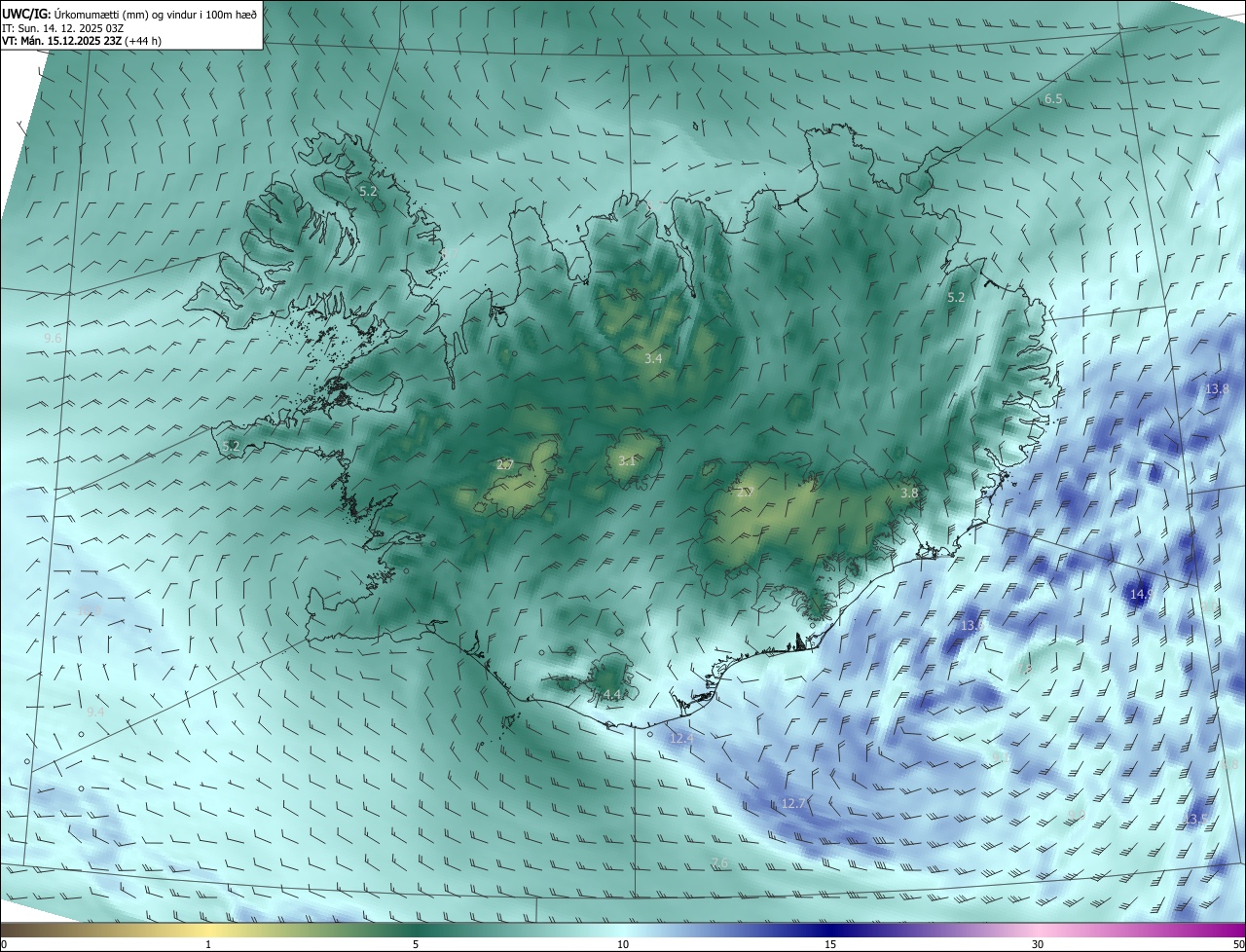Click the '0' tick on the color scale
Image resolution: width=1246 pixels, height=952 pixels.
[x=4, y=944]
